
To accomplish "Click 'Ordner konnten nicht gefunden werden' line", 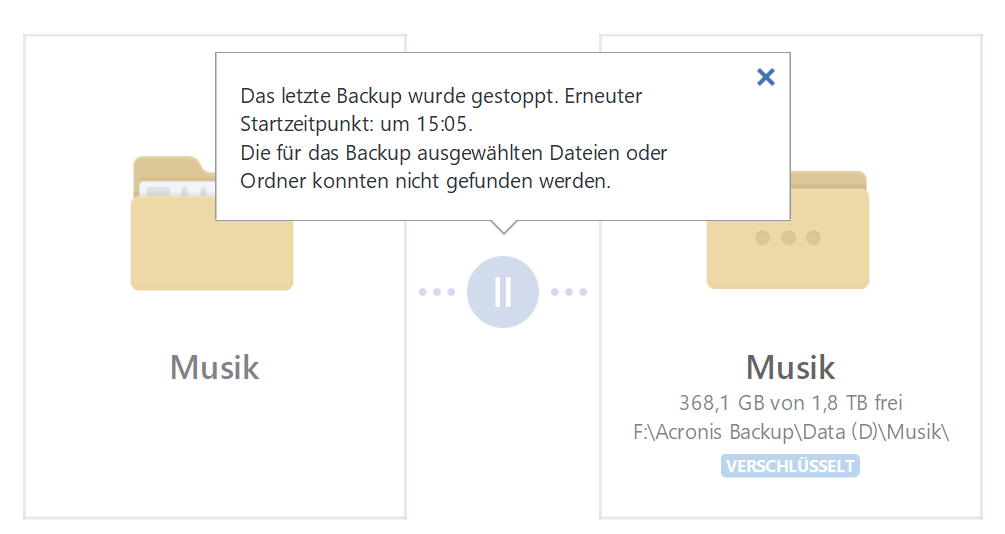I will [425, 182].
